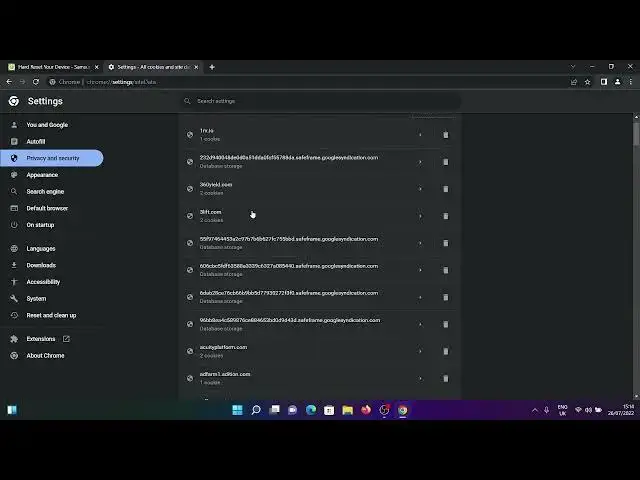640x480 pixels.
Task: Delete site data for 1rx.io
Action: (446, 135)
